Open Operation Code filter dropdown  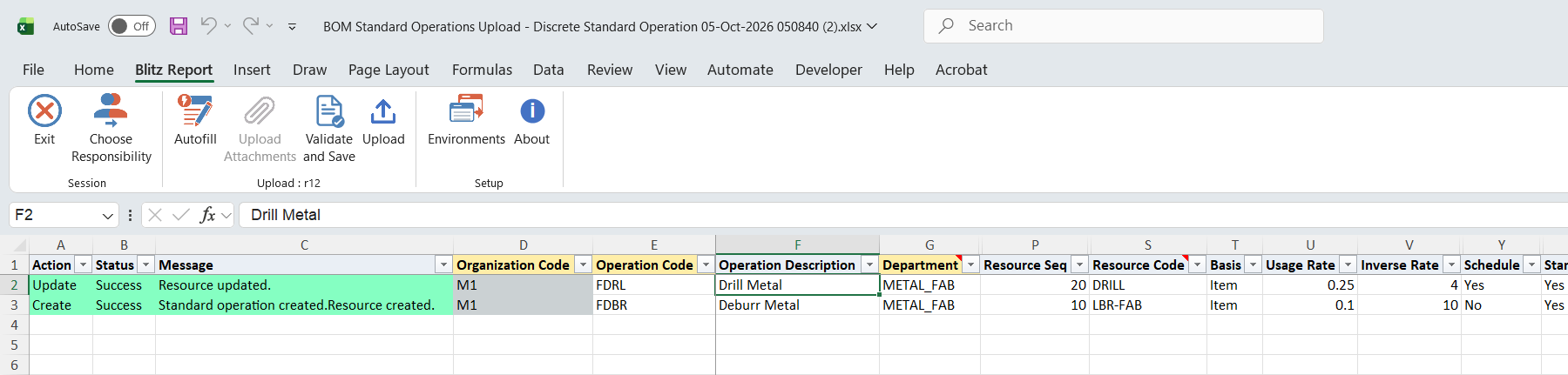(x=706, y=265)
